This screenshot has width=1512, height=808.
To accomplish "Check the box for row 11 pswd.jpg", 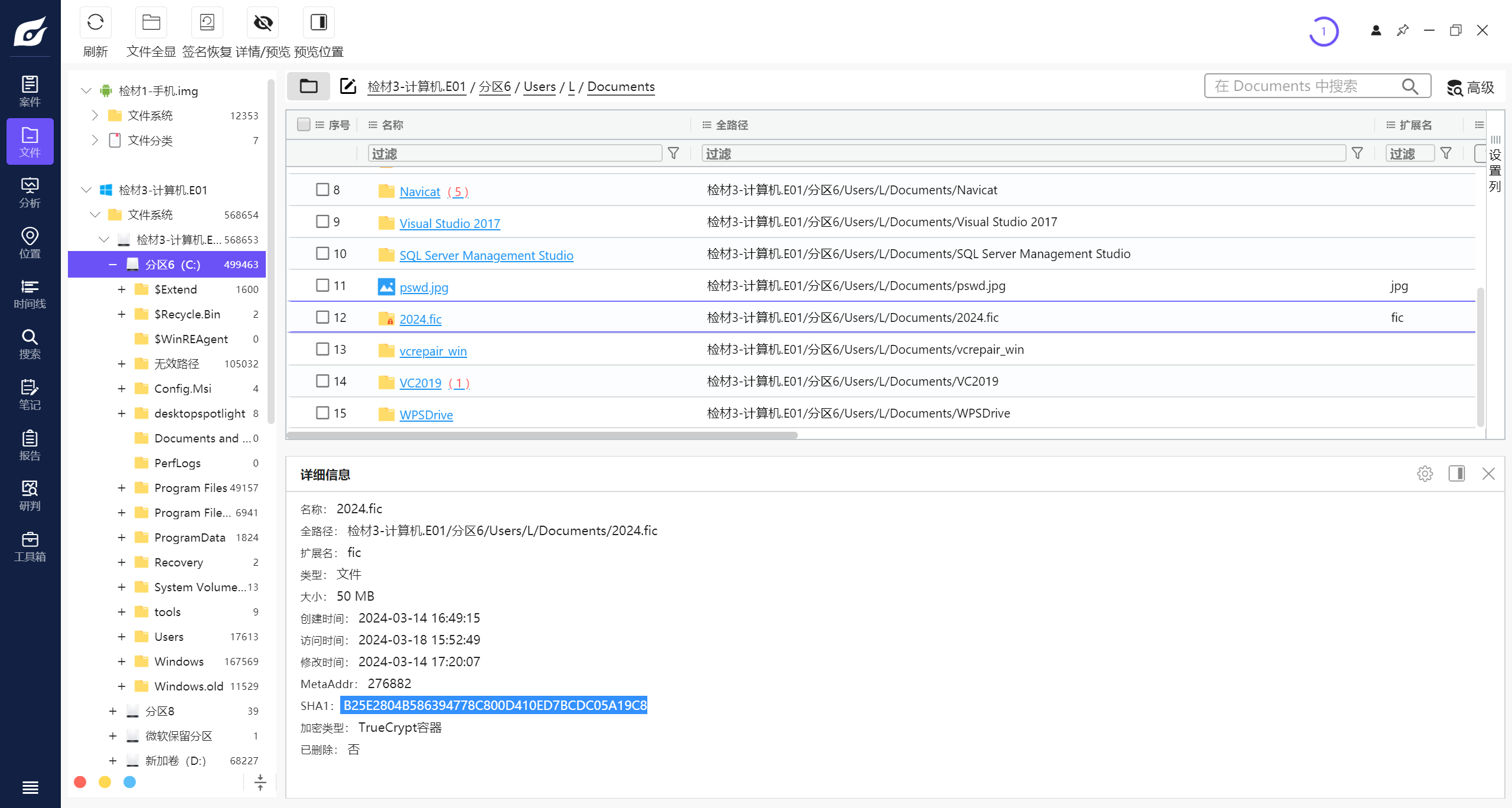I will 322,285.
